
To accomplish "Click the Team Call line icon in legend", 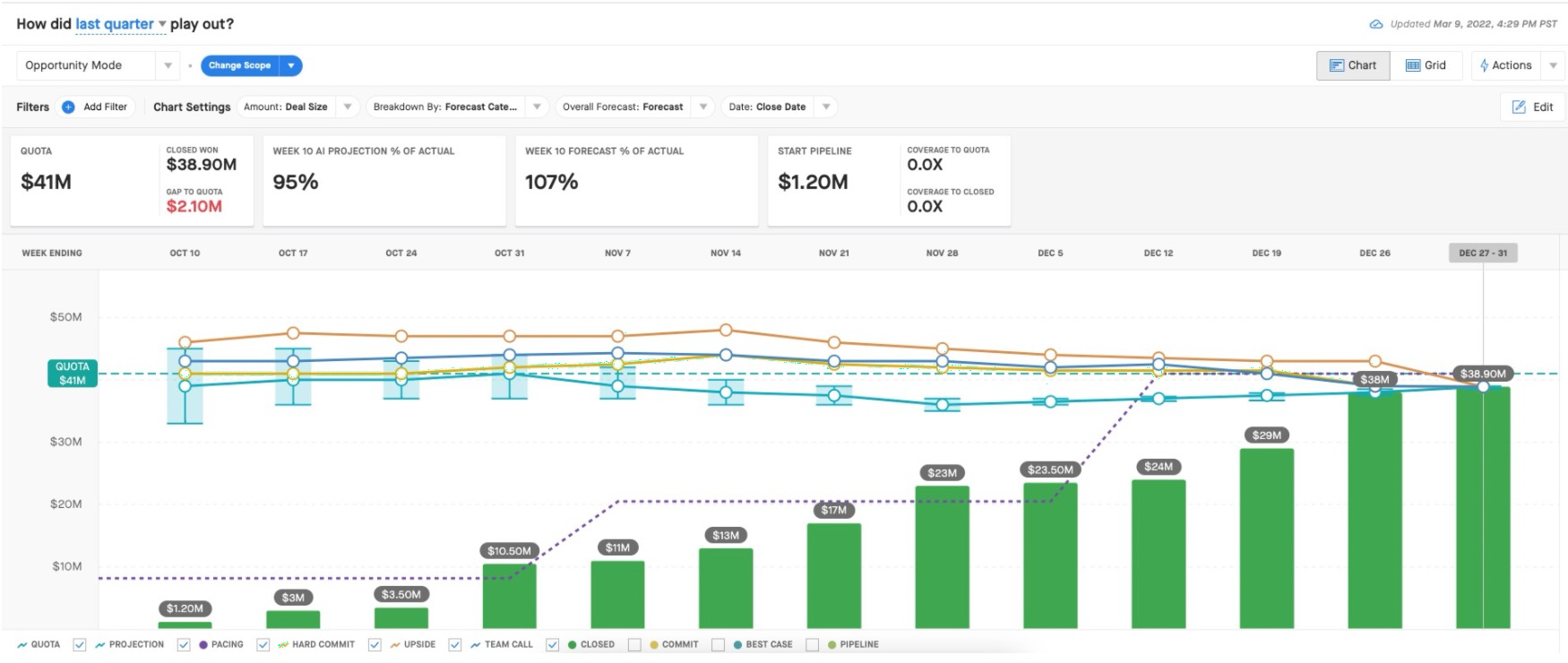I will tap(475, 644).
